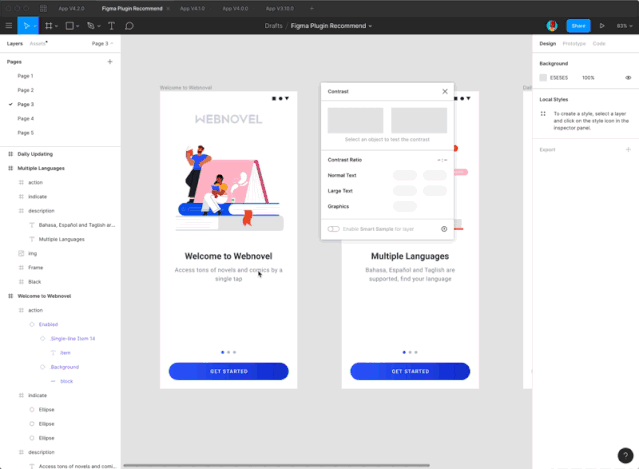Switch to the Prototype tab
This screenshot has width=639, height=469.
pos(574,44)
